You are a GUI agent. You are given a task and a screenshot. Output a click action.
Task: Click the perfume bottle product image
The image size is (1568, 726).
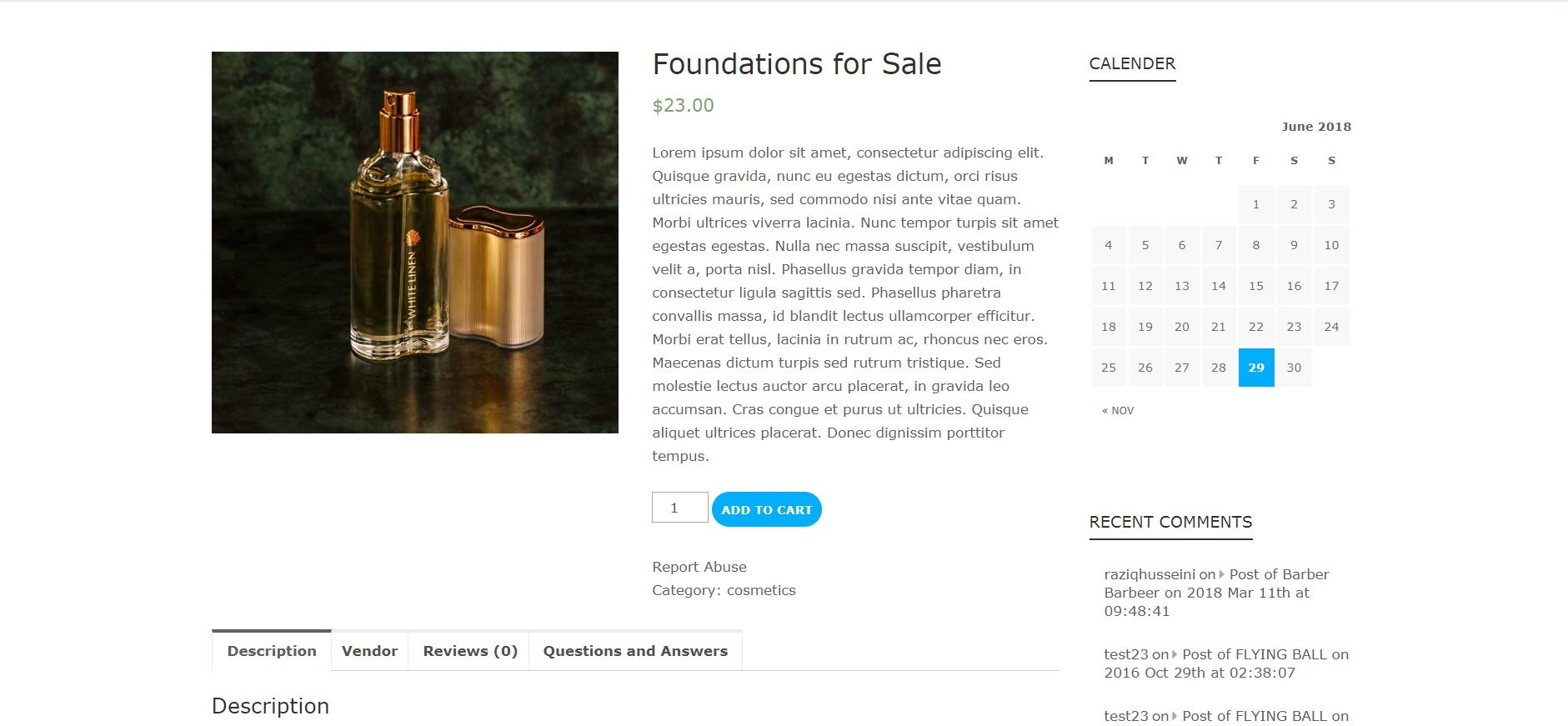click(415, 243)
